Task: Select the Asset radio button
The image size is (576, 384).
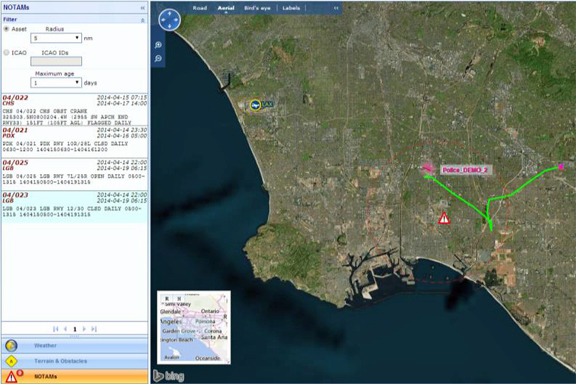Action: point(6,29)
